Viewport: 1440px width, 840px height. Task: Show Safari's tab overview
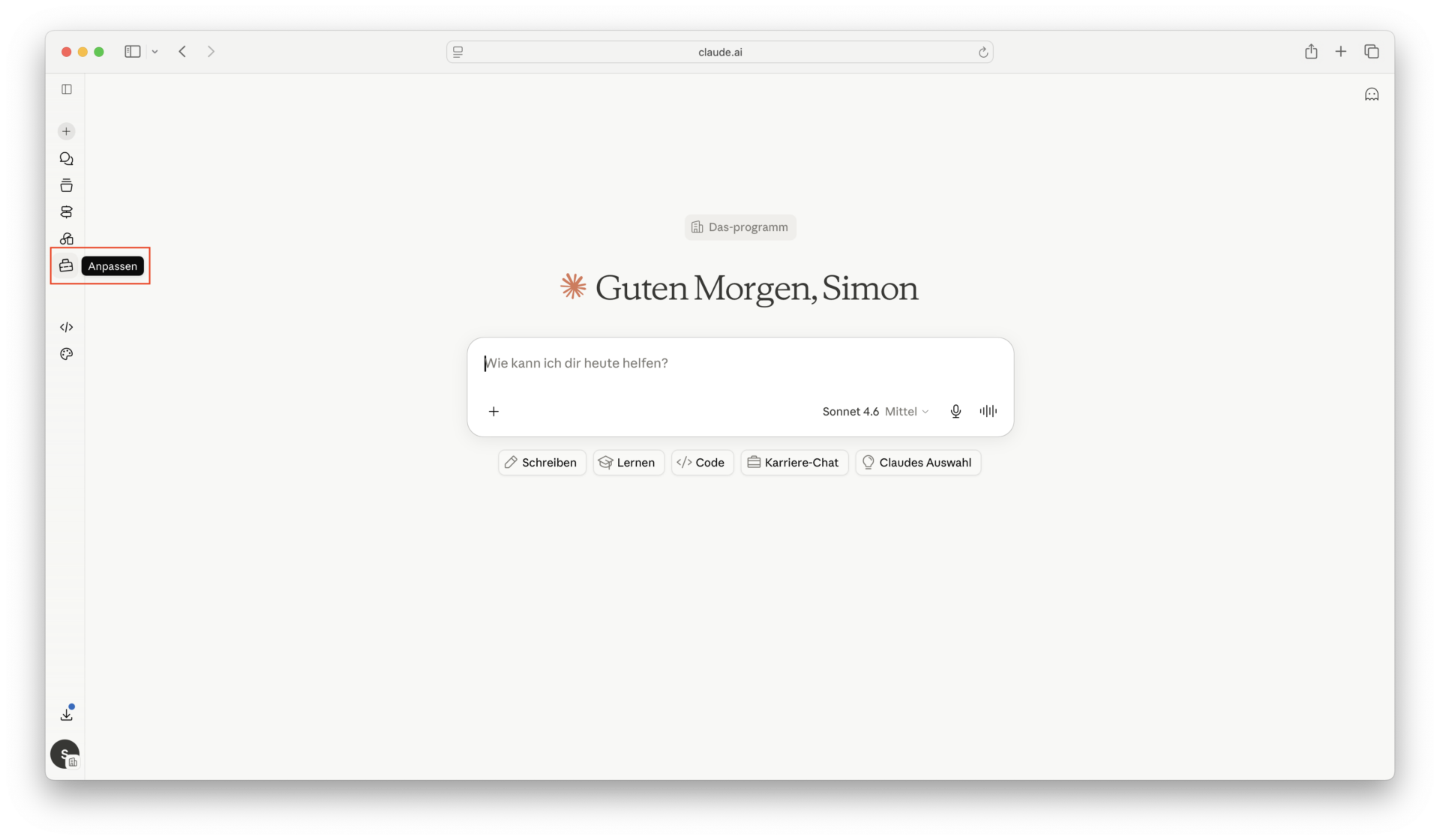[x=1372, y=51]
